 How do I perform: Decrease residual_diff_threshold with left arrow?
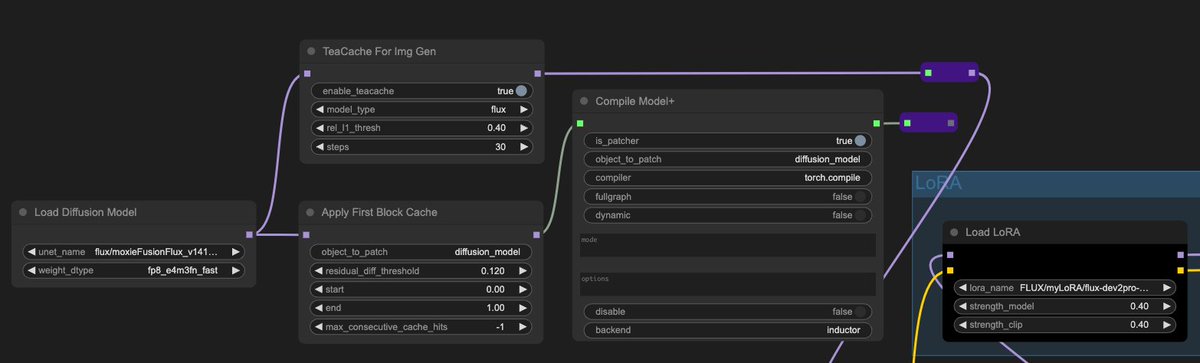[x=320, y=271]
